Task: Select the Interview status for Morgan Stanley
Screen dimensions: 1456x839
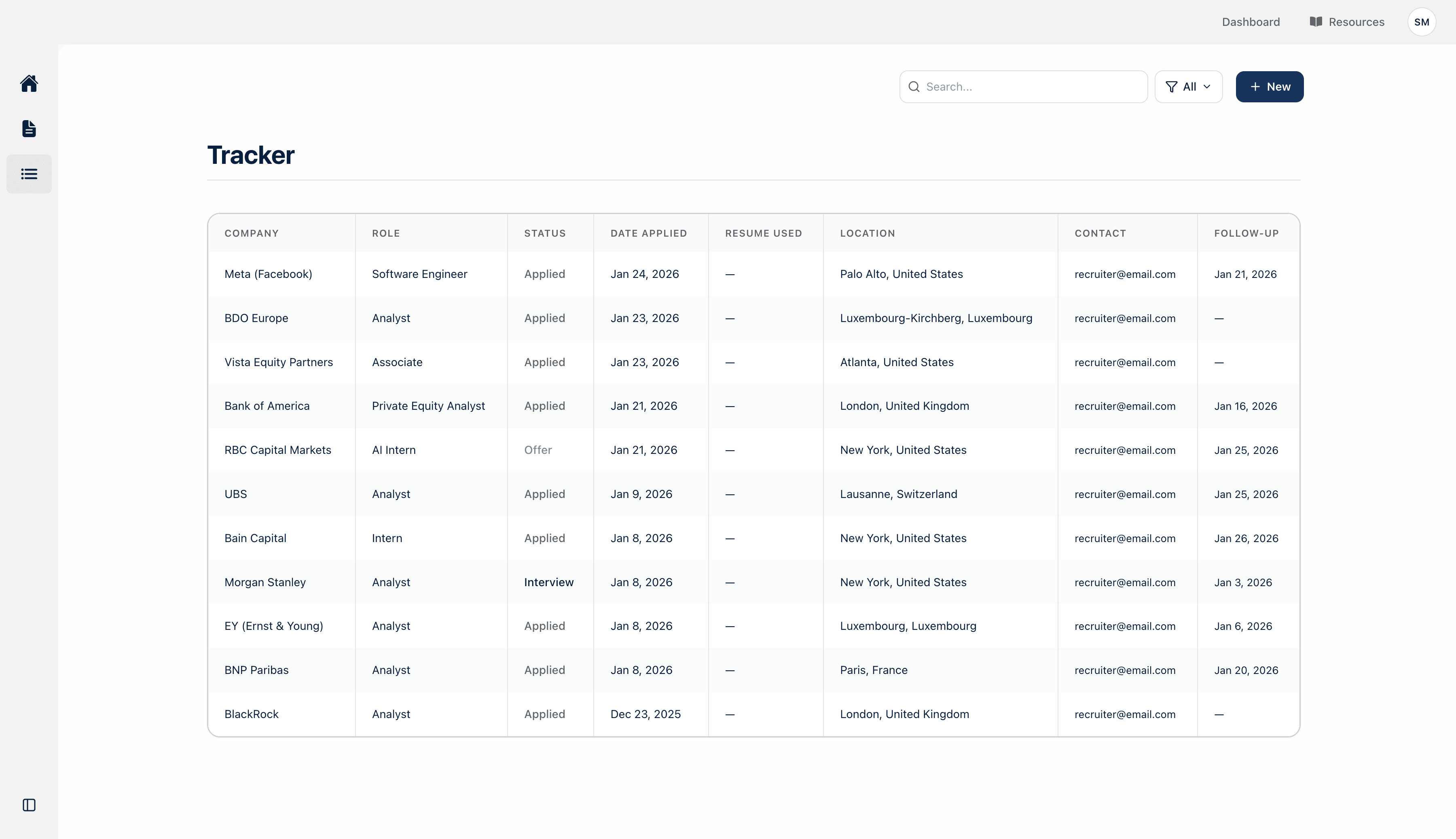Action: click(548, 583)
